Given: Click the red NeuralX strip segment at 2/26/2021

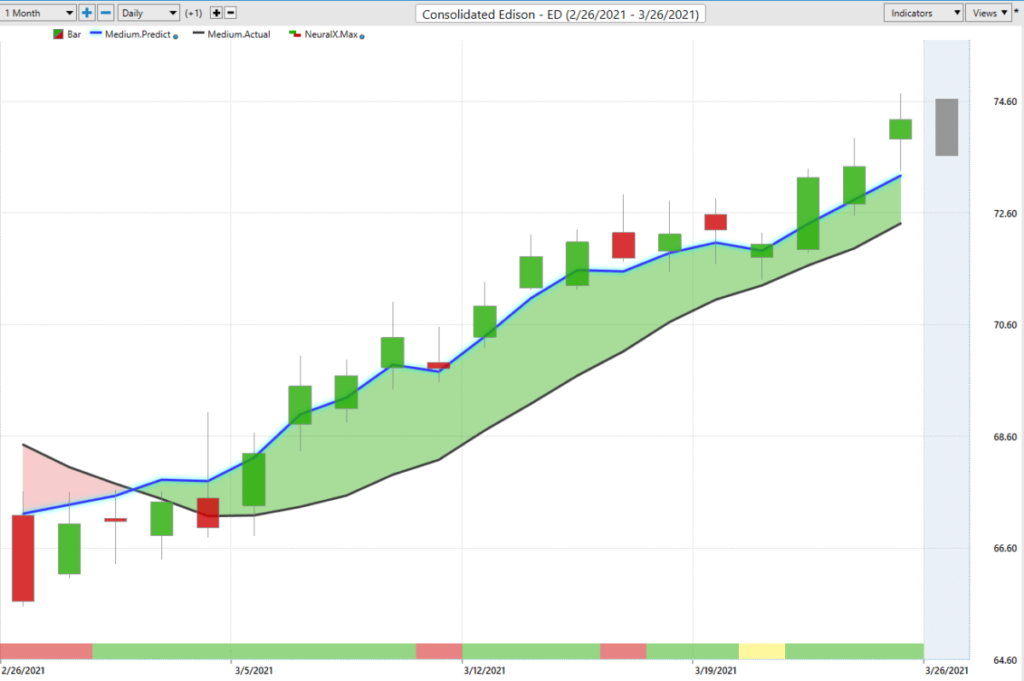Looking at the screenshot, I should tap(46, 651).
